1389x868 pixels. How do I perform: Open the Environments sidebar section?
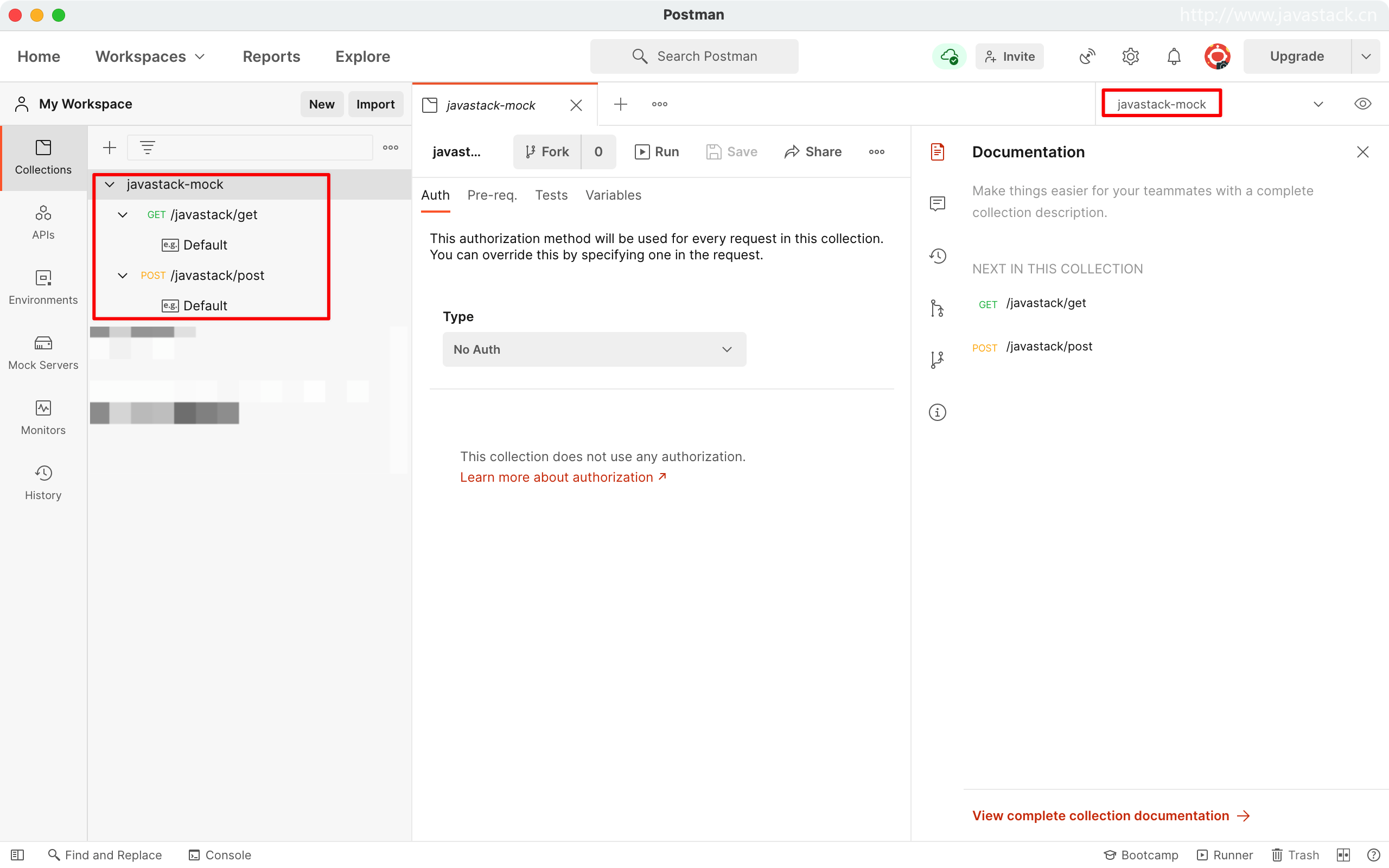coord(43,287)
